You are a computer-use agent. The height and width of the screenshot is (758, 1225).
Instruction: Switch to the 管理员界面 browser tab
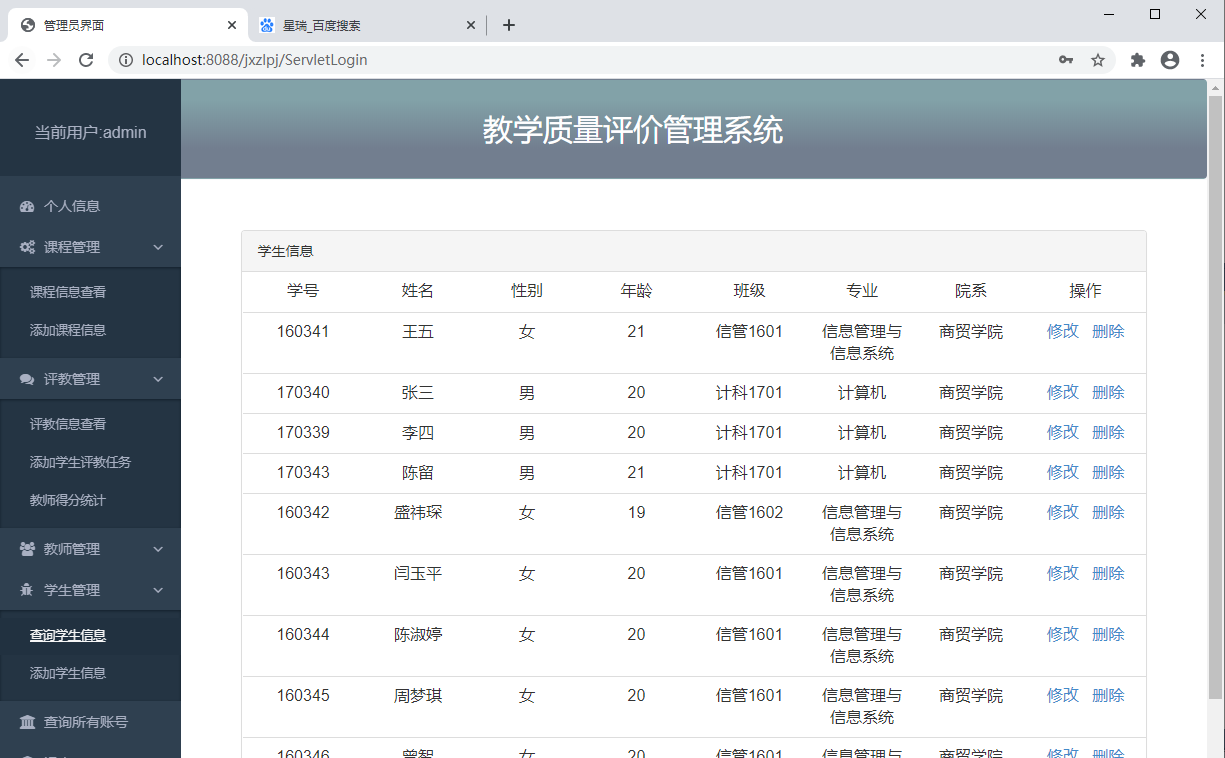click(128, 25)
